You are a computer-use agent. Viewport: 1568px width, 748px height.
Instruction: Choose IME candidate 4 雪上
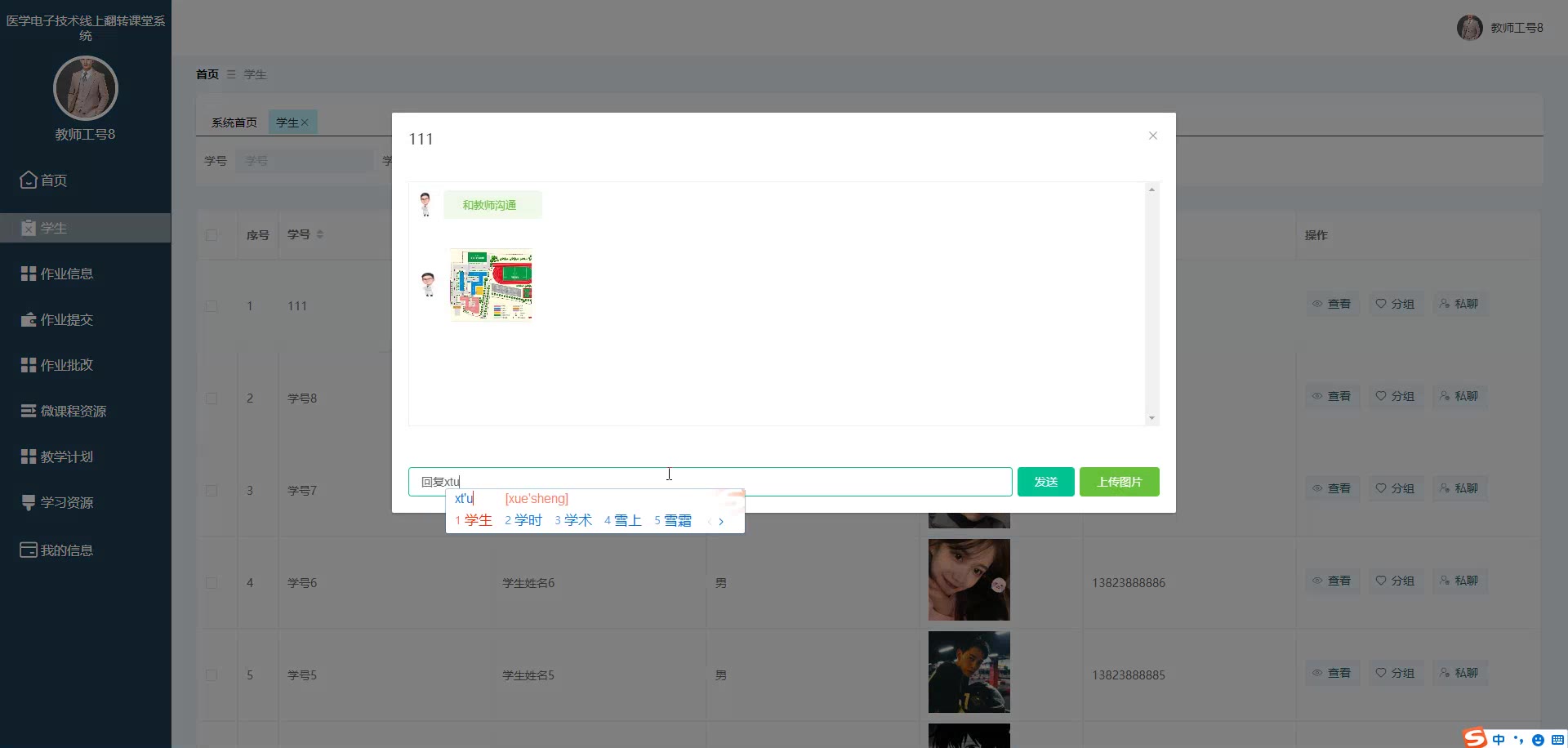point(623,520)
